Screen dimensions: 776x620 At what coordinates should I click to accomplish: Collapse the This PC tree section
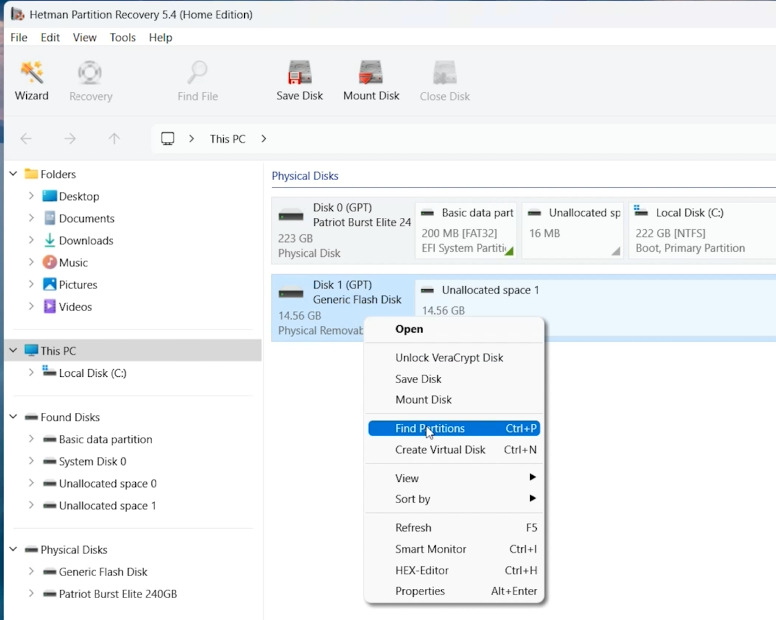(x=14, y=350)
